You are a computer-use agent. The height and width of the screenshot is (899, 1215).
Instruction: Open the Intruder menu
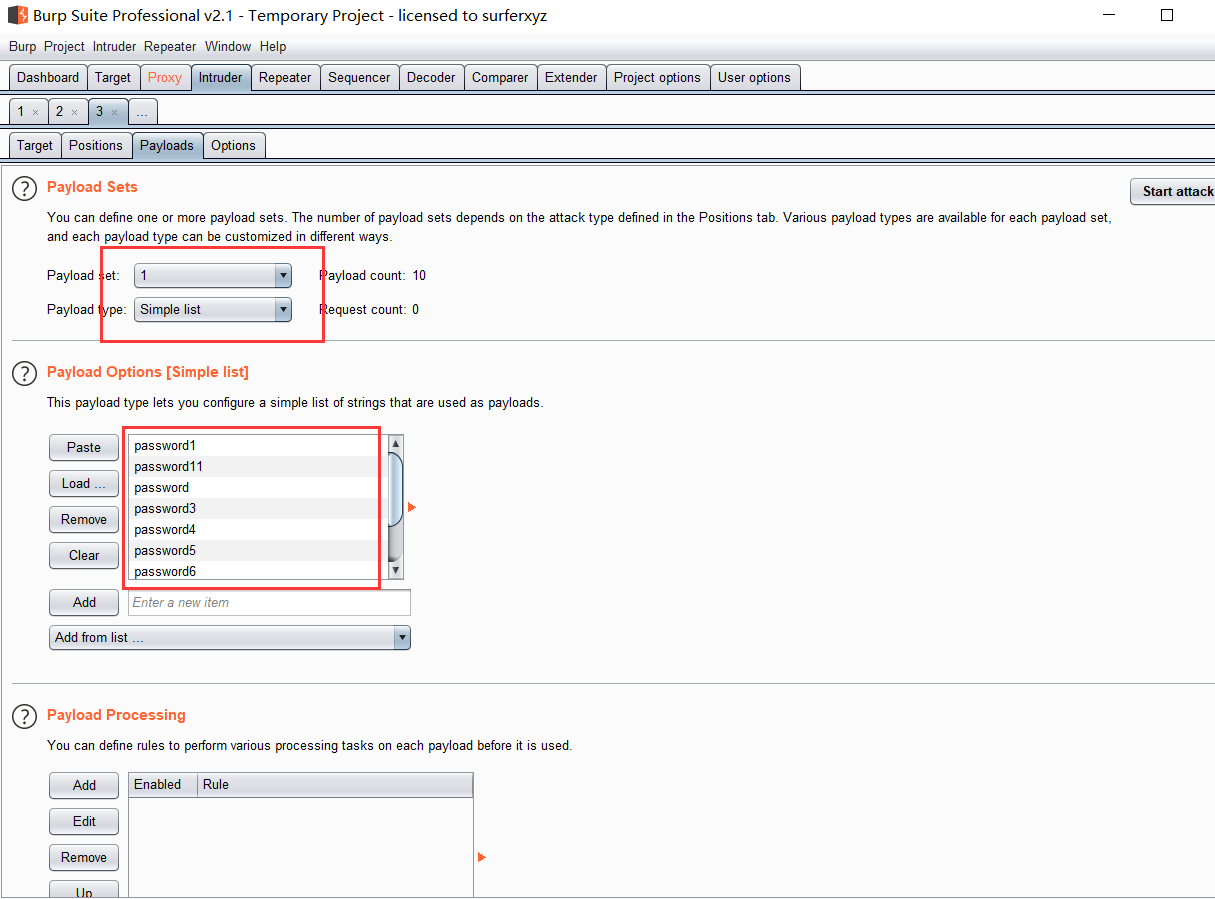(115, 47)
